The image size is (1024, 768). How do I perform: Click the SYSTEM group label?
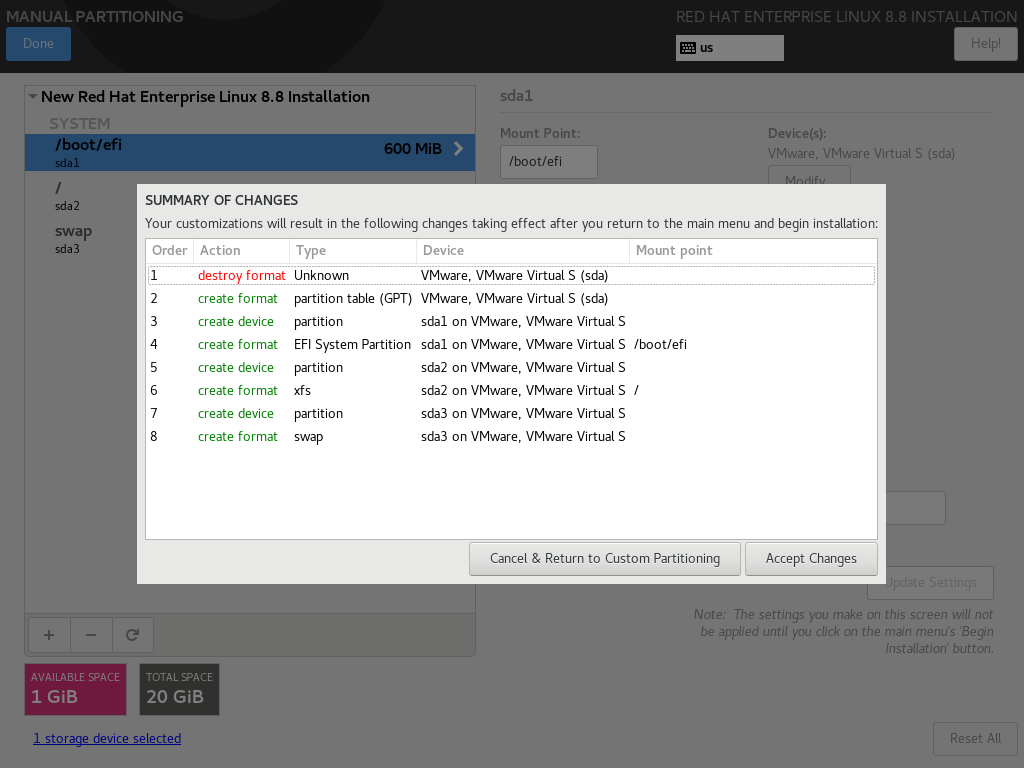80,123
